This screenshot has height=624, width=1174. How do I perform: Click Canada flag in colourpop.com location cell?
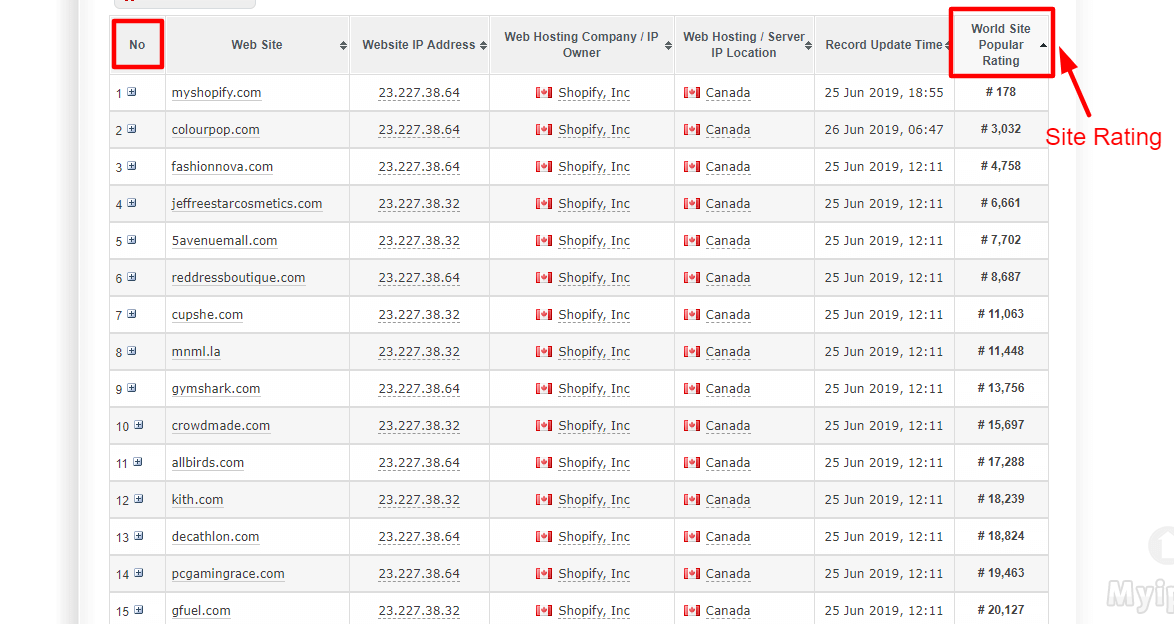(x=692, y=130)
